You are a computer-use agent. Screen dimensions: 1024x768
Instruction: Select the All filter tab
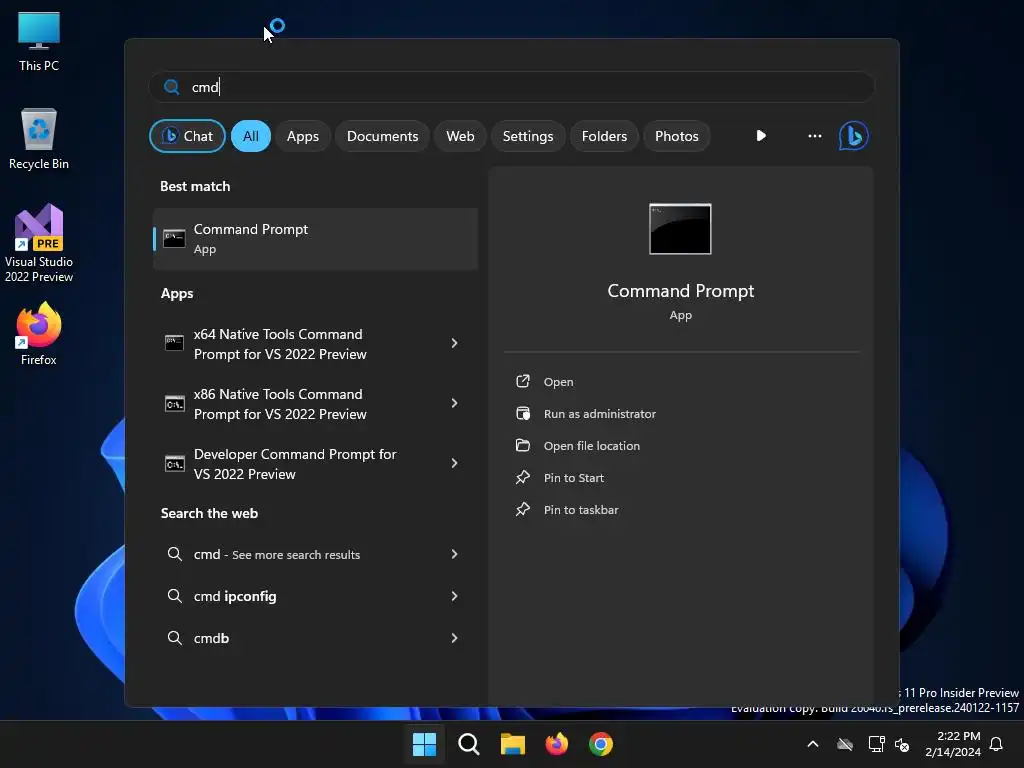pos(251,136)
